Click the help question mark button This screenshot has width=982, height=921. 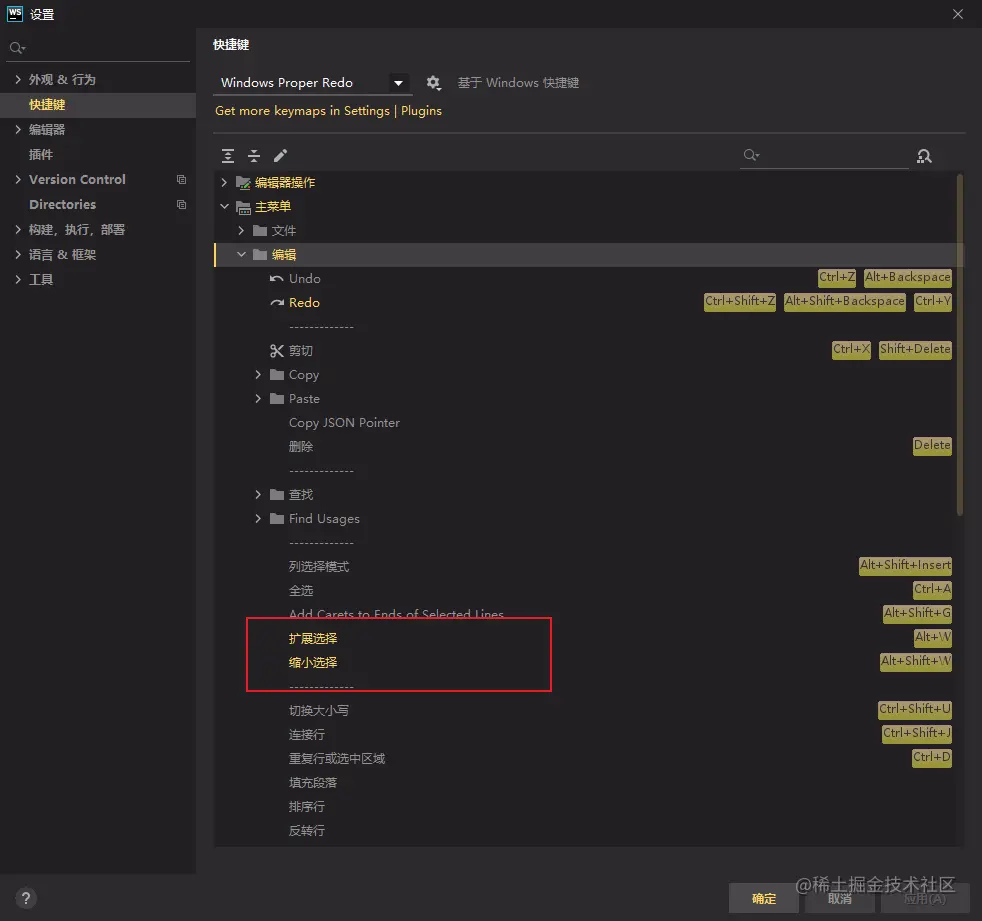point(26,898)
